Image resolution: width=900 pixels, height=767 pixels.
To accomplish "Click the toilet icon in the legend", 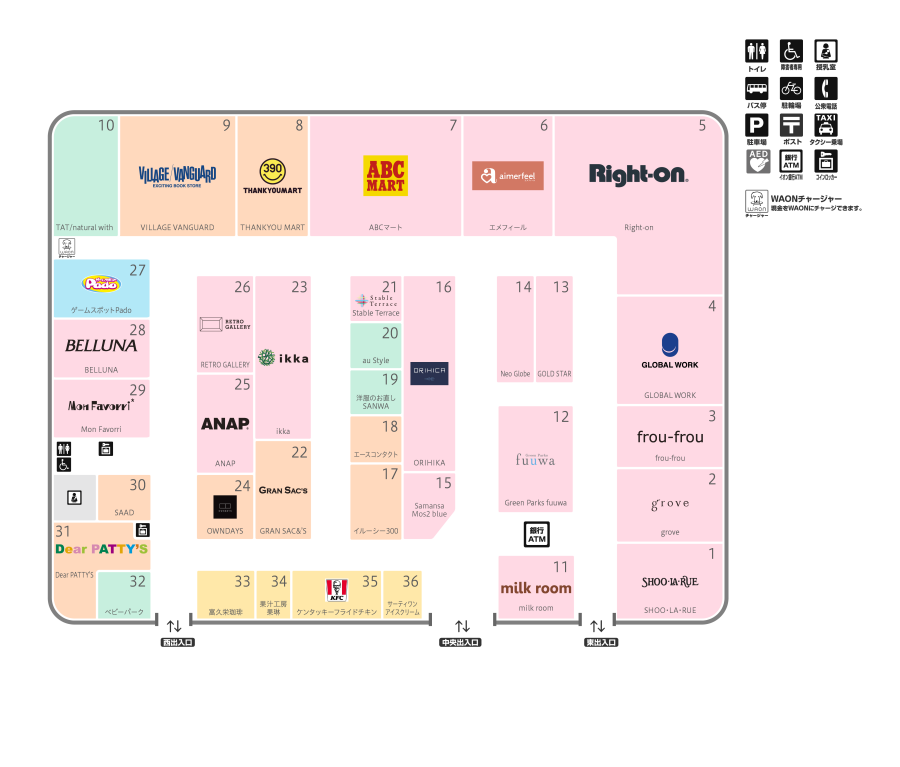I will [x=757, y=51].
